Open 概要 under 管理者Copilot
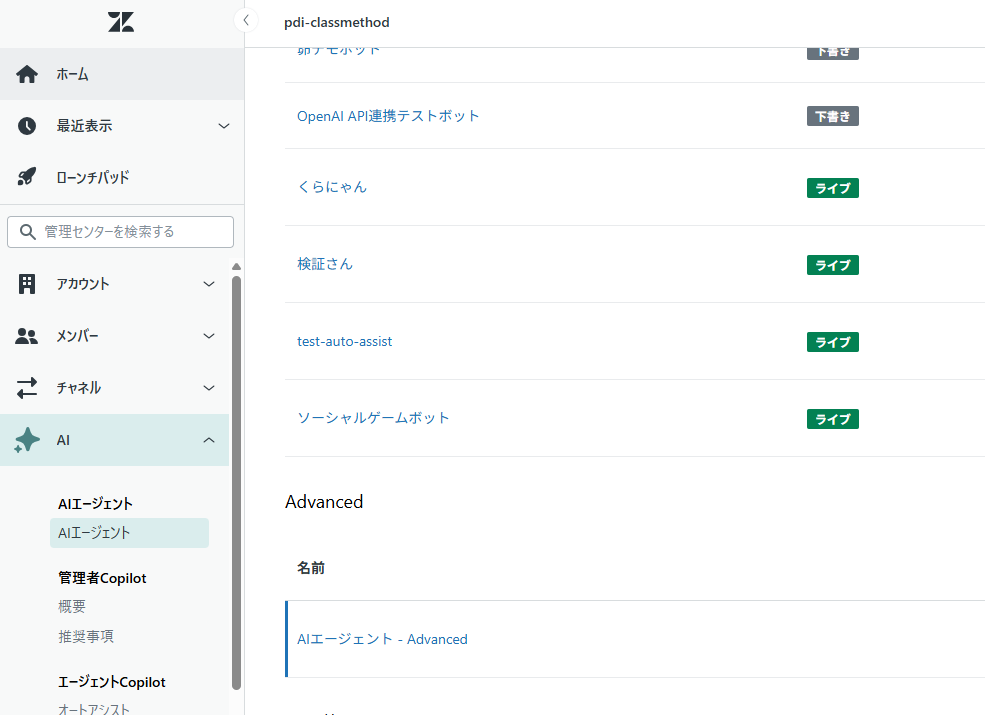 click(72, 606)
